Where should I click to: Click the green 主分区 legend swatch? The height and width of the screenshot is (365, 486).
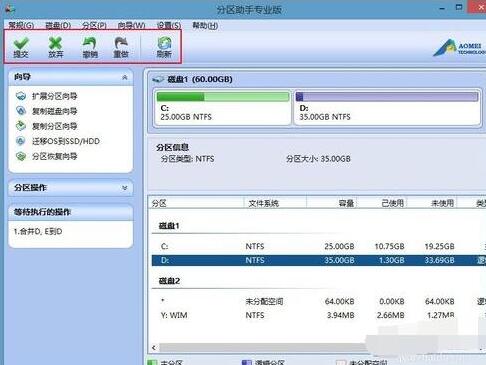click(x=152, y=362)
